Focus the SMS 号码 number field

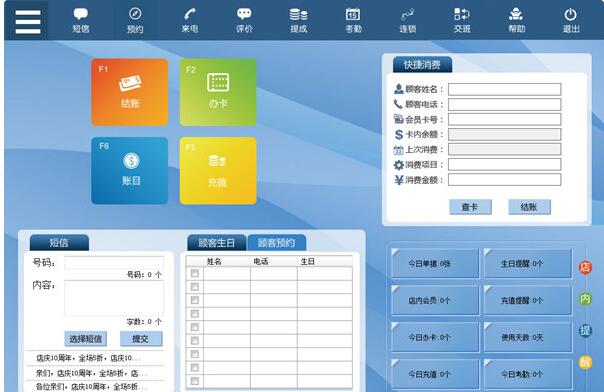tap(114, 263)
